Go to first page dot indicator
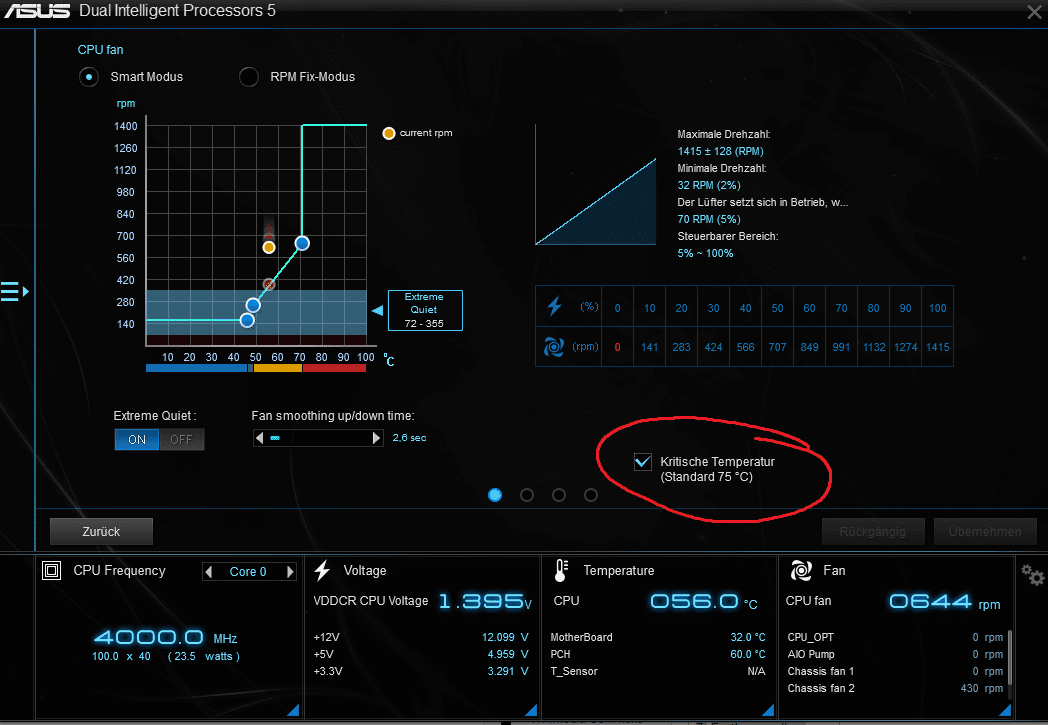The width and height of the screenshot is (1048, 725). 495,495
